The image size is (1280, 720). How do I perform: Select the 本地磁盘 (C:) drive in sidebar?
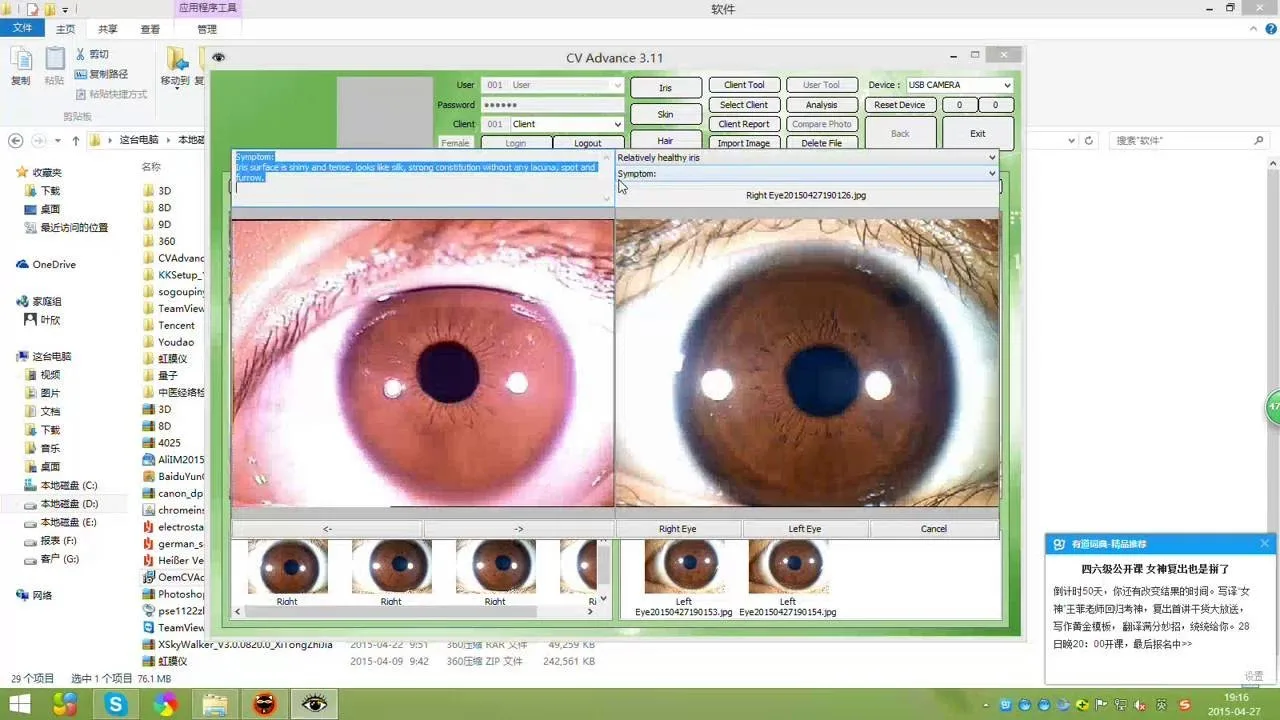tap(68, 486)
